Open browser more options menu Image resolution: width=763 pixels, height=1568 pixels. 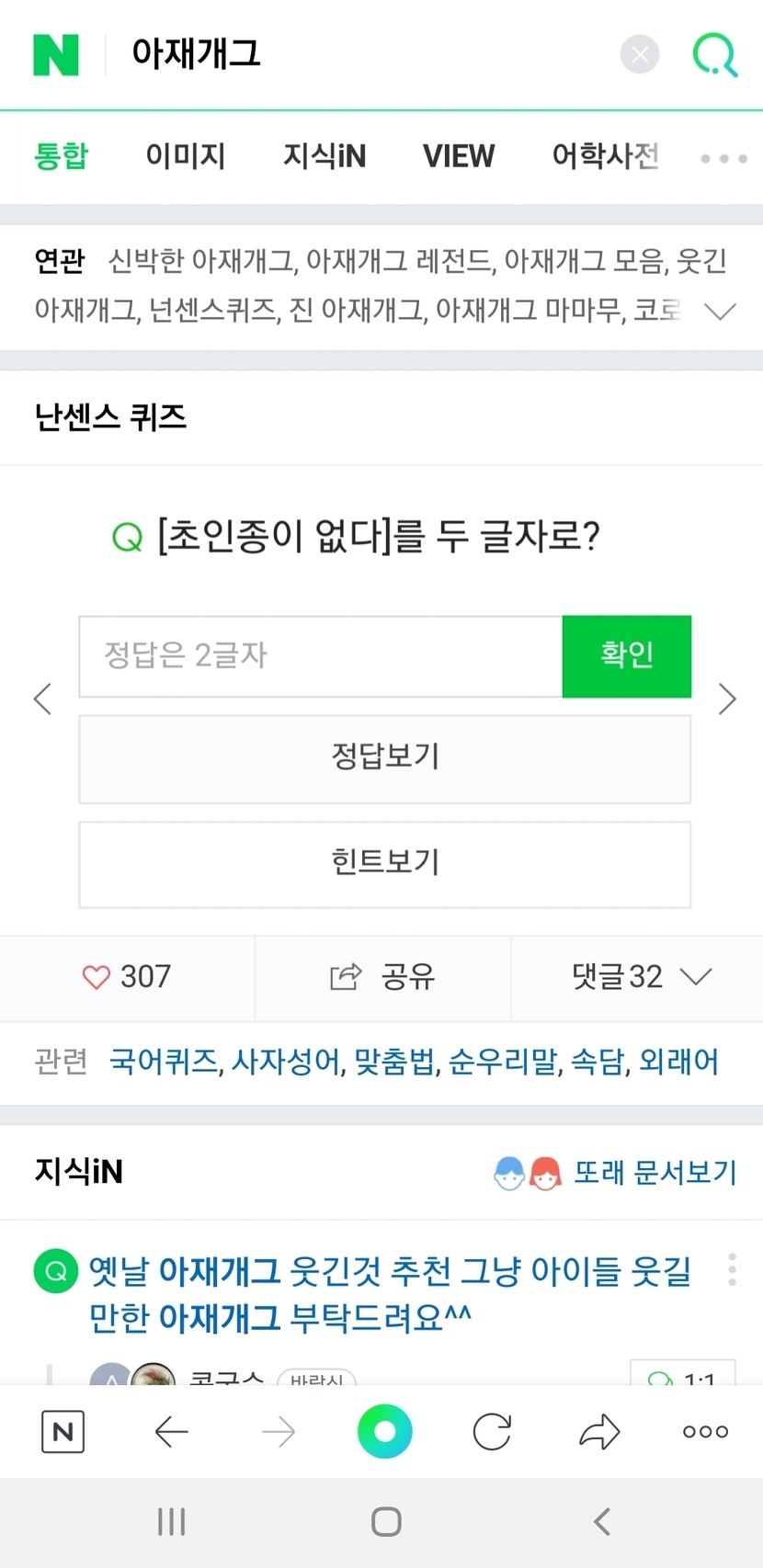[x=705, y=1431]
